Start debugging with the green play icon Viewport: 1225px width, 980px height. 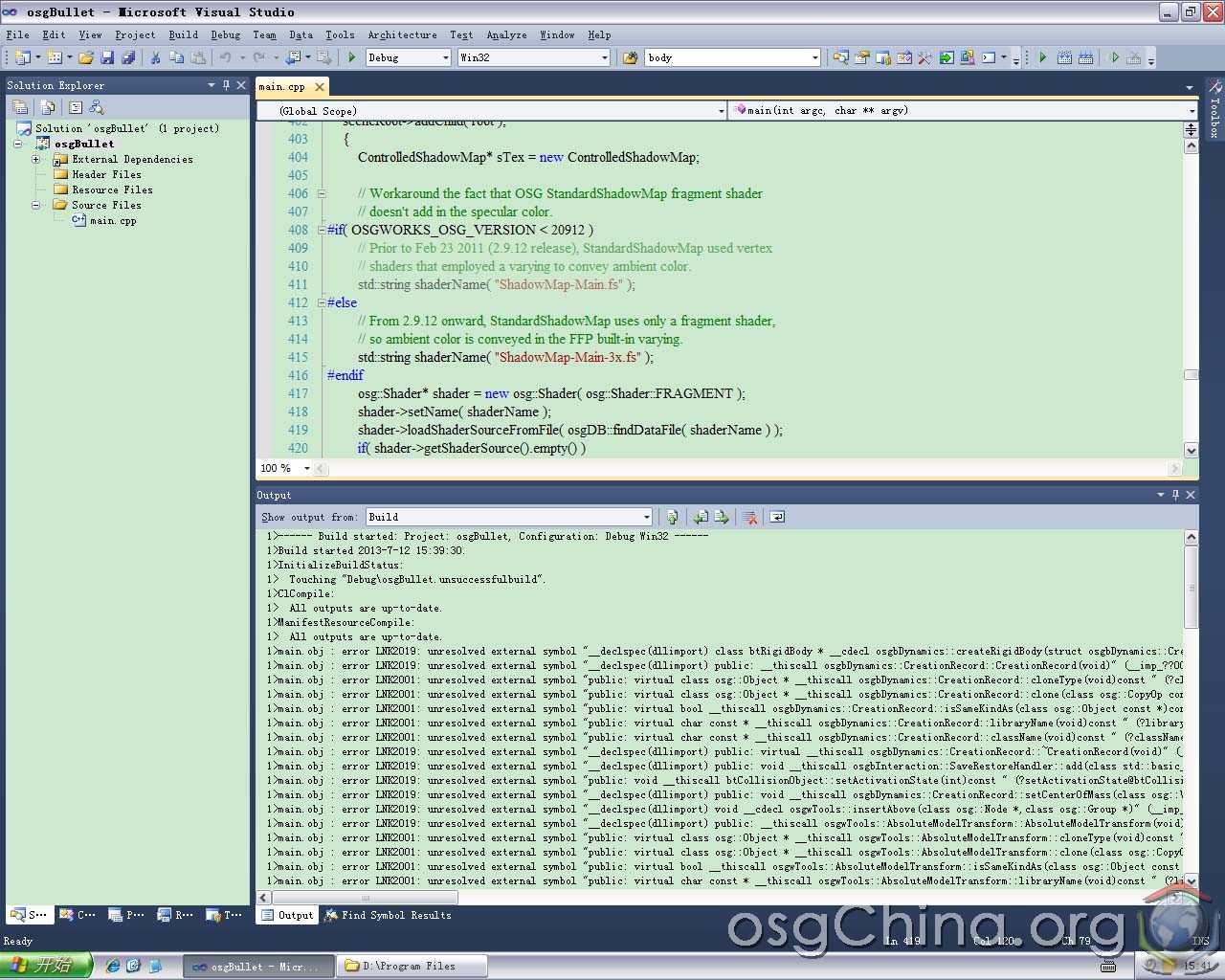tap(352, 57)
